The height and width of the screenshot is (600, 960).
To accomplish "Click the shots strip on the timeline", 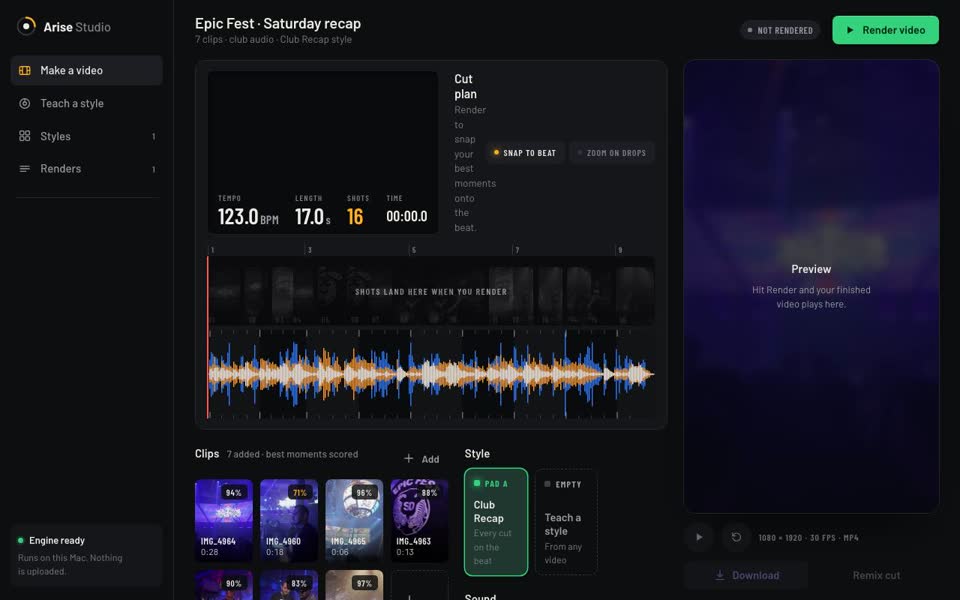I will point(431,291).
